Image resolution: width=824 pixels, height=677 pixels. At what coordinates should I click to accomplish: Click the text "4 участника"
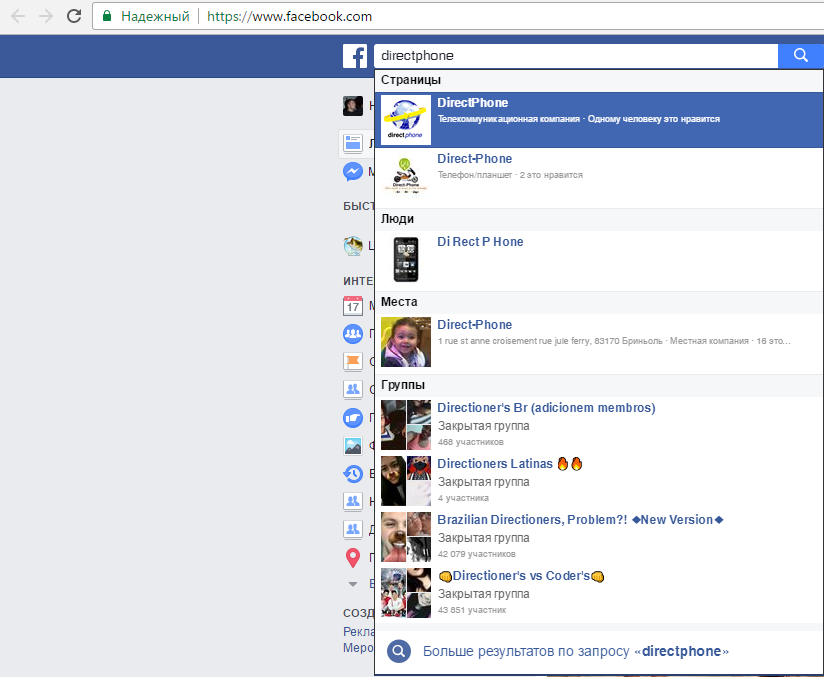pyautogui.click(x=464, y=498)
